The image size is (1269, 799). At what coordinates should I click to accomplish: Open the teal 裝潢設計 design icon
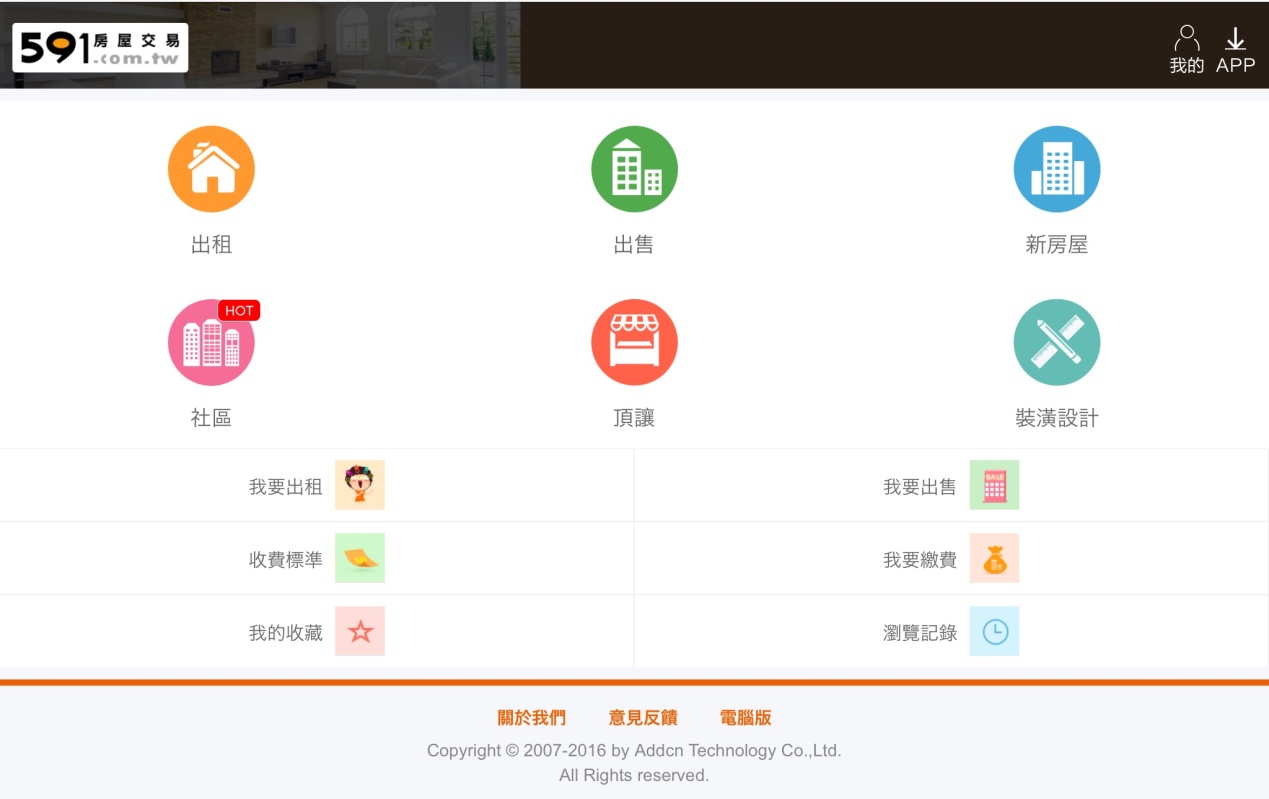[1056, 343]
